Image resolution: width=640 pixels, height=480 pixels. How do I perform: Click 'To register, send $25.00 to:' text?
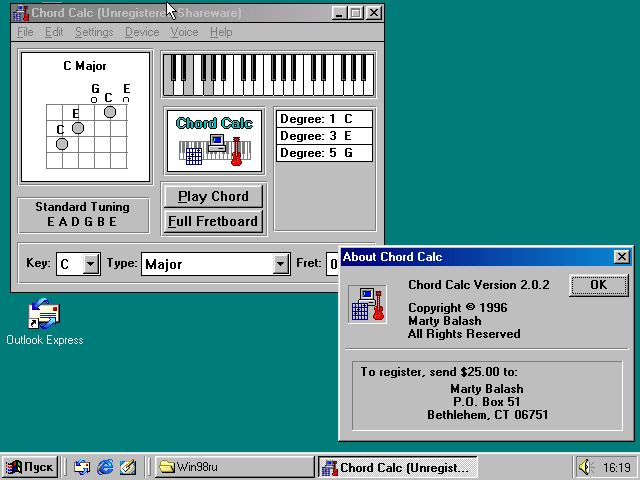tap(439, 372)
